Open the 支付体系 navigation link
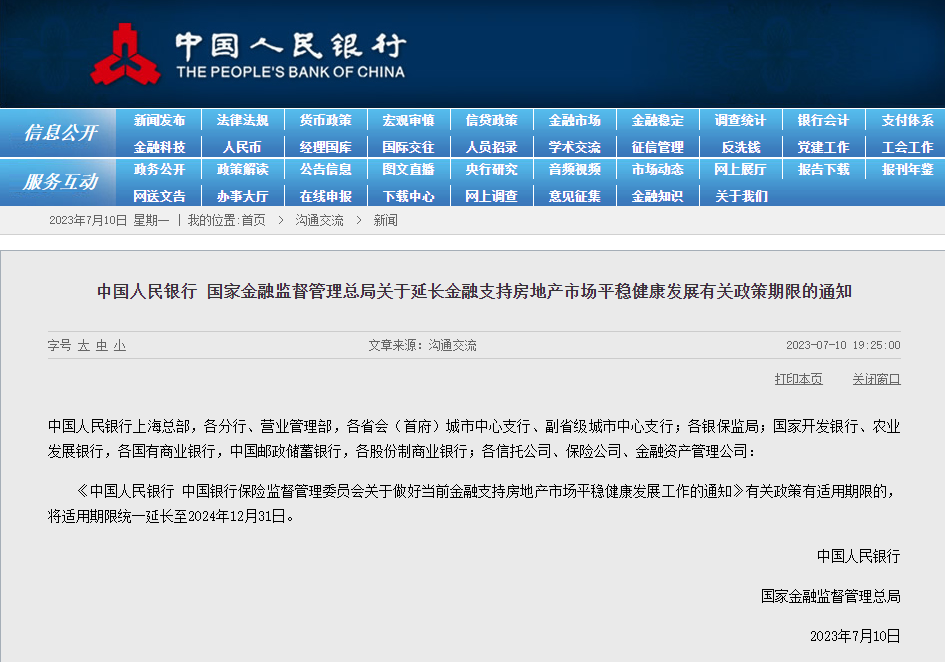945x662 pixels. tap(906, 120)
